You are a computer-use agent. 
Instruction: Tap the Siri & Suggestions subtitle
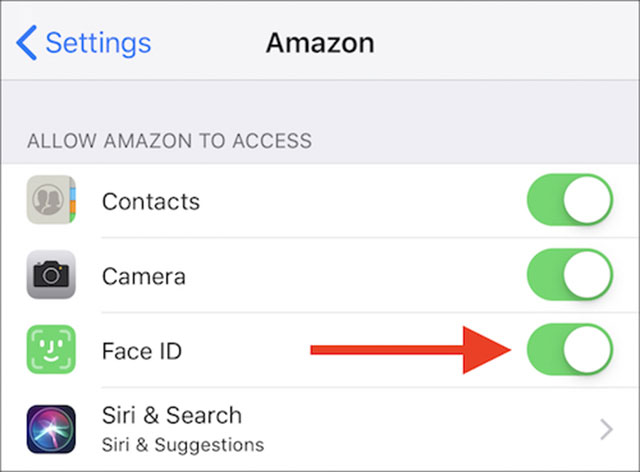183,444
